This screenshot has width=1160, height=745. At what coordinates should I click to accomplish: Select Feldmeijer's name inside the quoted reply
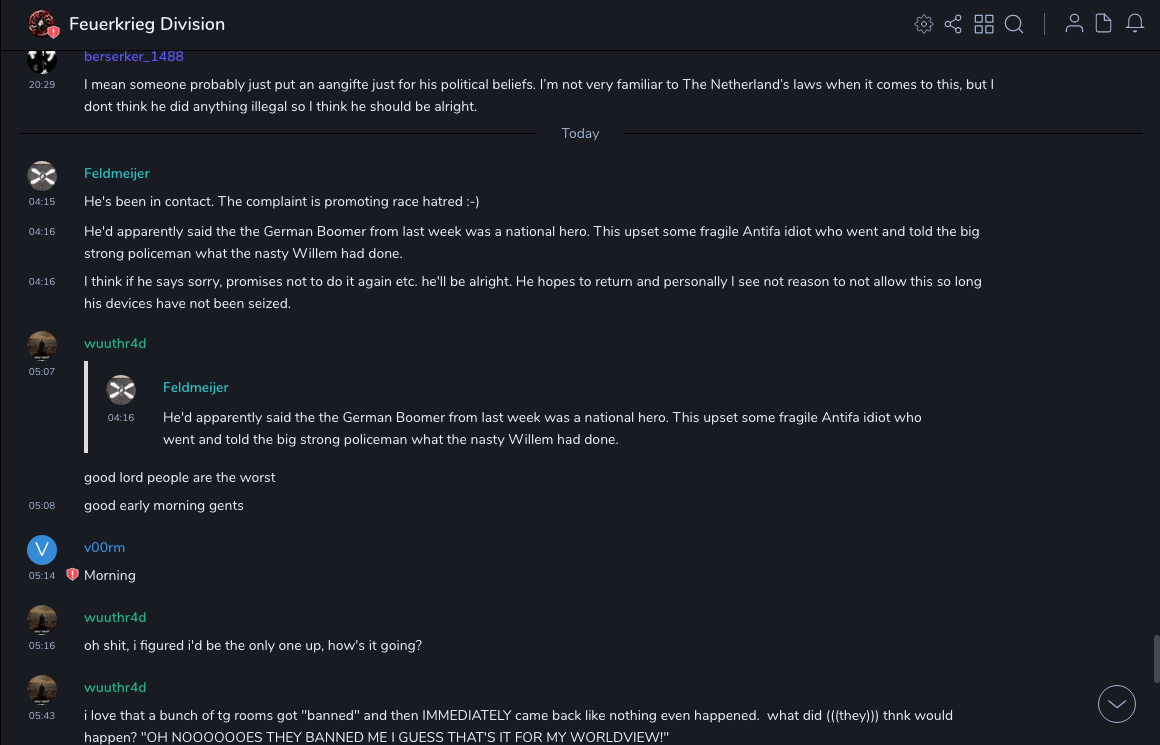click(195, 387)
